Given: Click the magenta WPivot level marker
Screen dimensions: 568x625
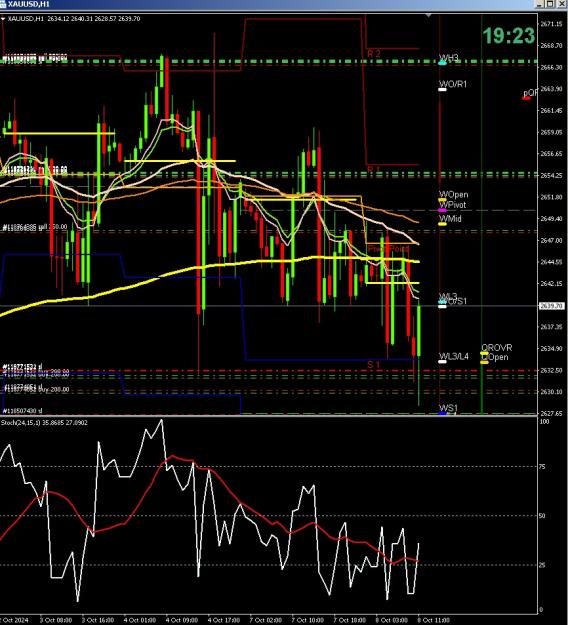Looking at the screenshot, I should pos(442,210).
